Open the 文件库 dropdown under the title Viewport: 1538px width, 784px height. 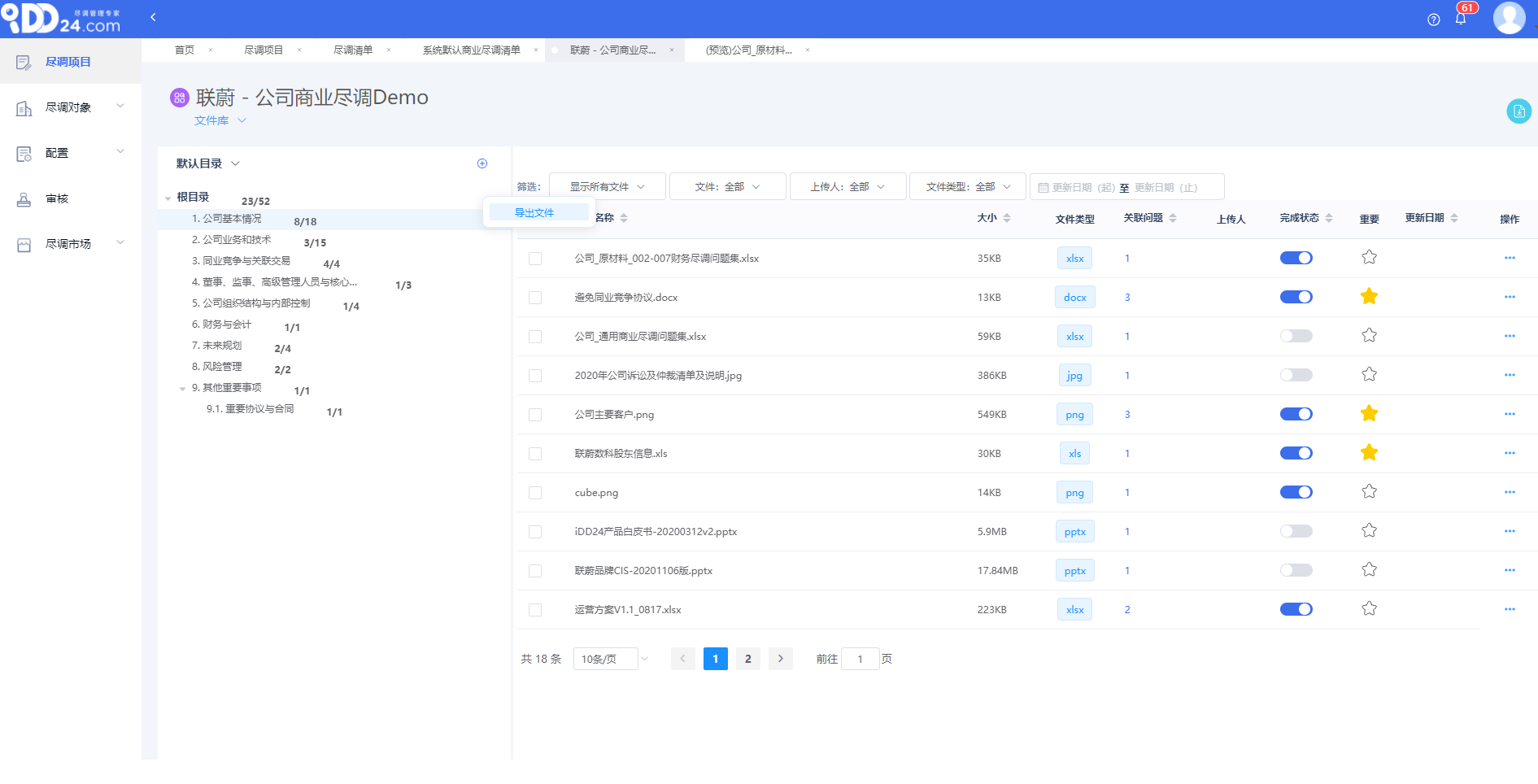pos(220,120)
